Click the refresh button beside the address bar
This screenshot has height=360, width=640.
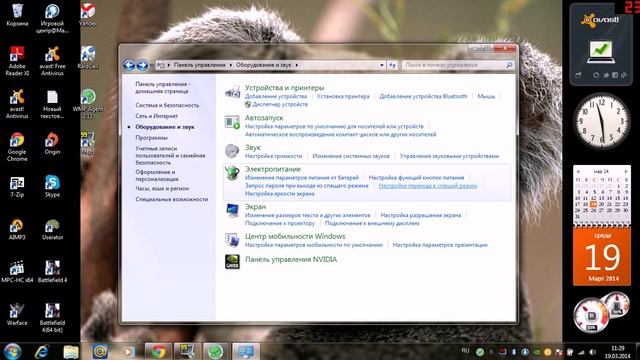[392, 65]
